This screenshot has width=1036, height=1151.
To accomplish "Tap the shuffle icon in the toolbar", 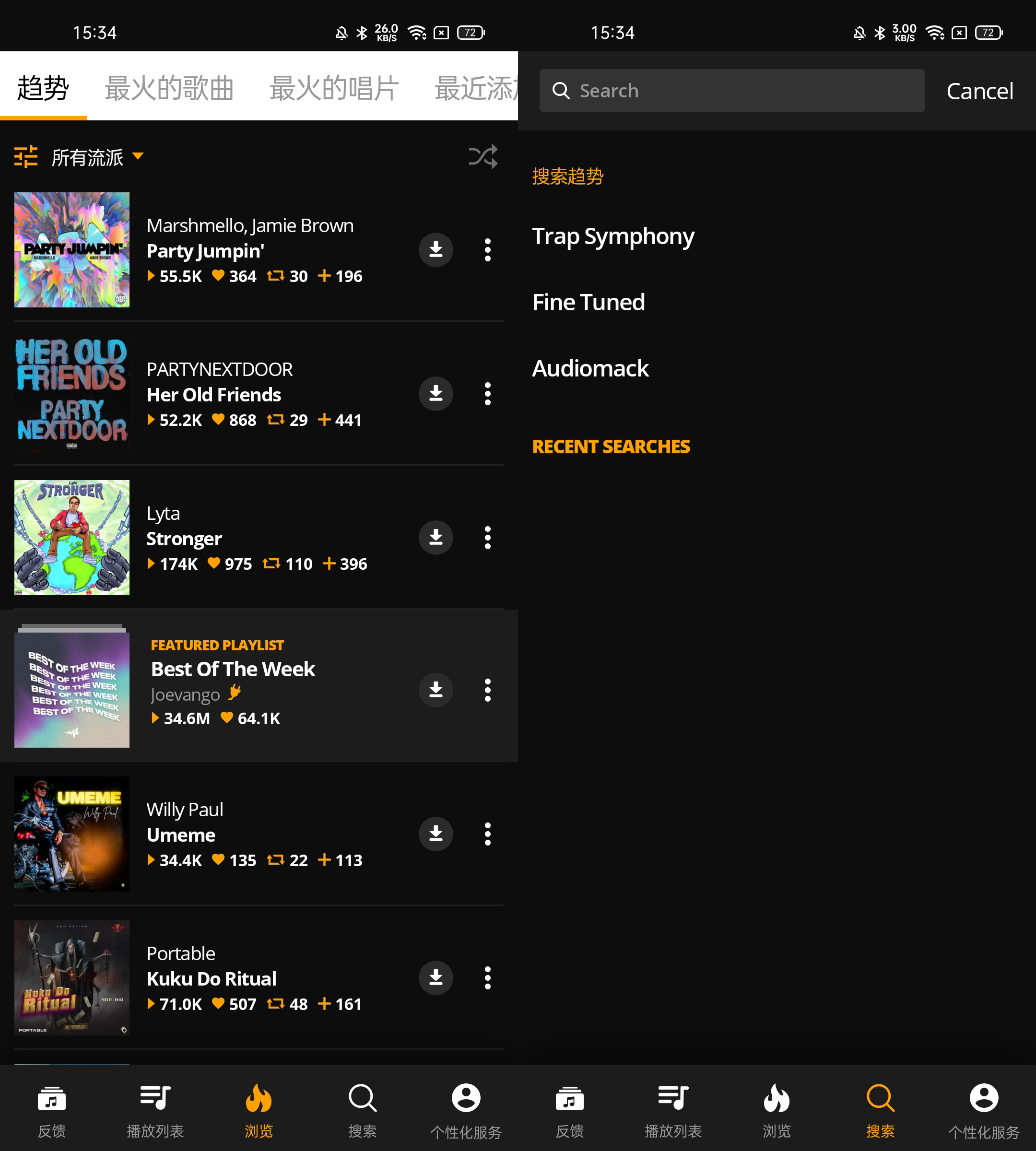I will pyautogui.click(x=484, y=156).
